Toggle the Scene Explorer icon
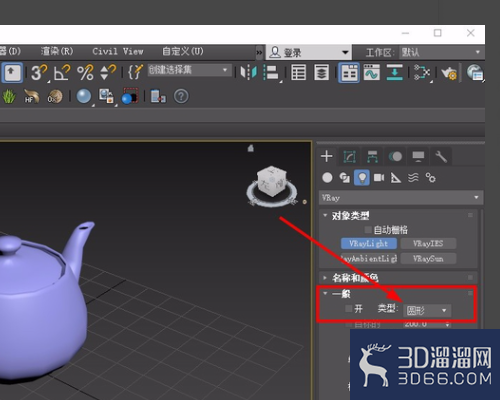 298,72
